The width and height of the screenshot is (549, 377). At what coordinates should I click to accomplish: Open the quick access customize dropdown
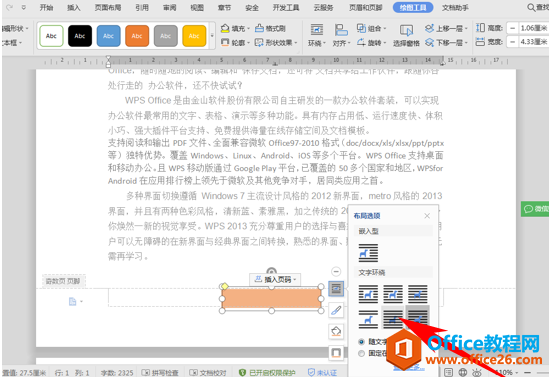click(x=24, y=7)
